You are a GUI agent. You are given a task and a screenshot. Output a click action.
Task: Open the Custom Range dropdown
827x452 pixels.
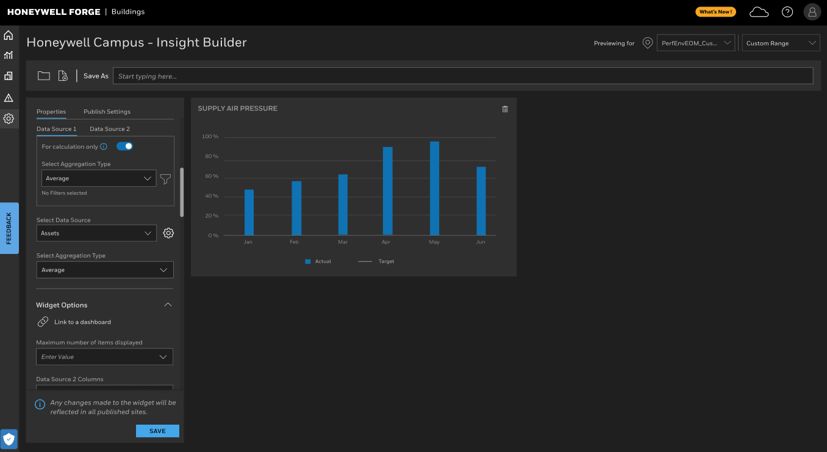click(x=781, y=43)
